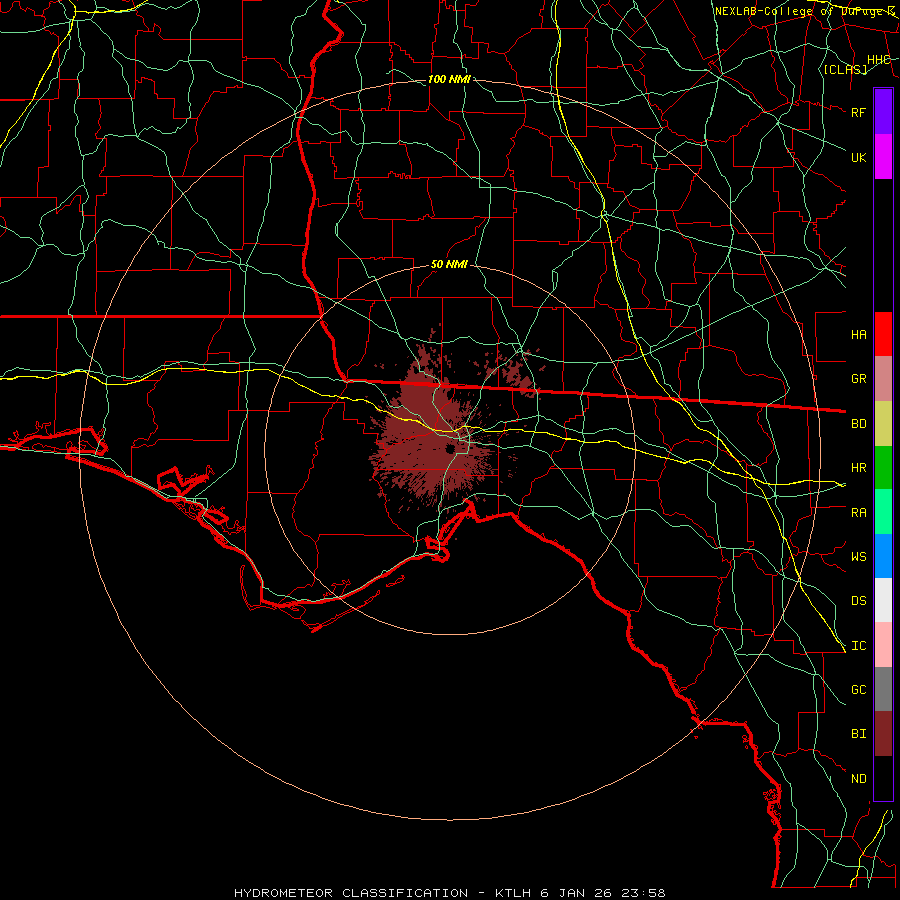Select the gray GC legend swatch
900x900 pixels.
click(x=883, y=689)
